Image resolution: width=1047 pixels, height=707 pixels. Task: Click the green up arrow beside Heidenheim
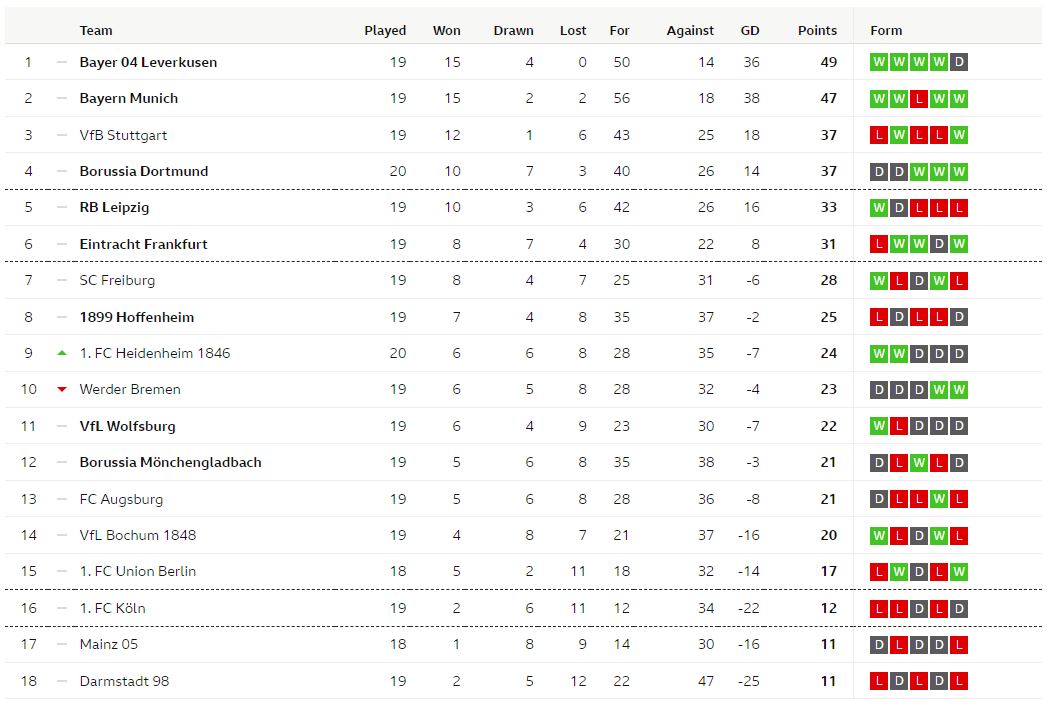click(x=62, y=353)
